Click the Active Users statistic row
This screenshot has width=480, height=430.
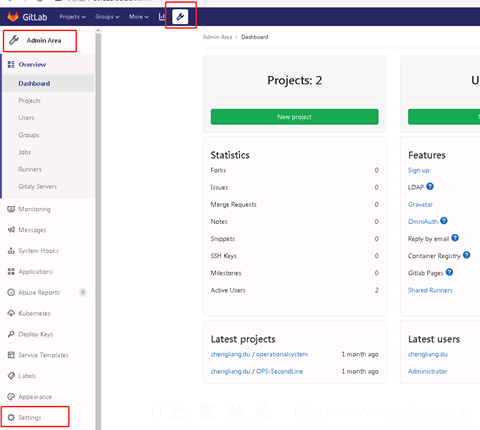(x=294, y=290)
